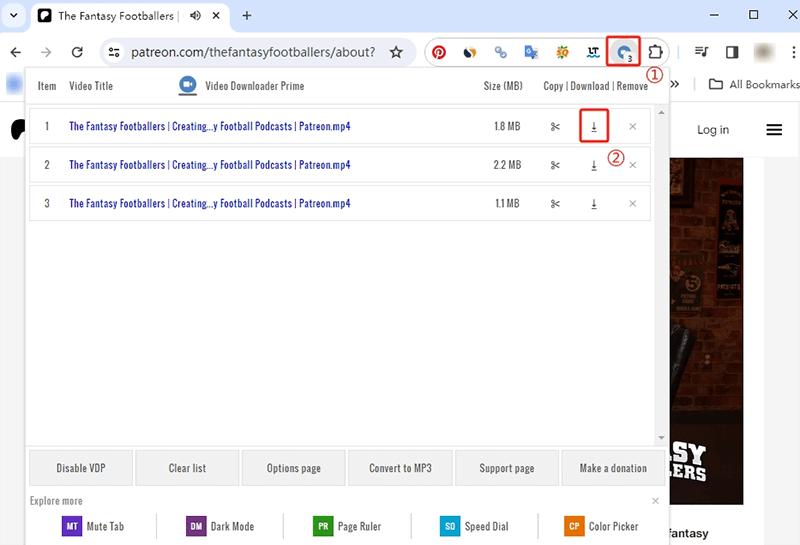Viewport: 800px width, 545px height.
Task: Click the Google Translate extension icon
Action: click(531, 52)
